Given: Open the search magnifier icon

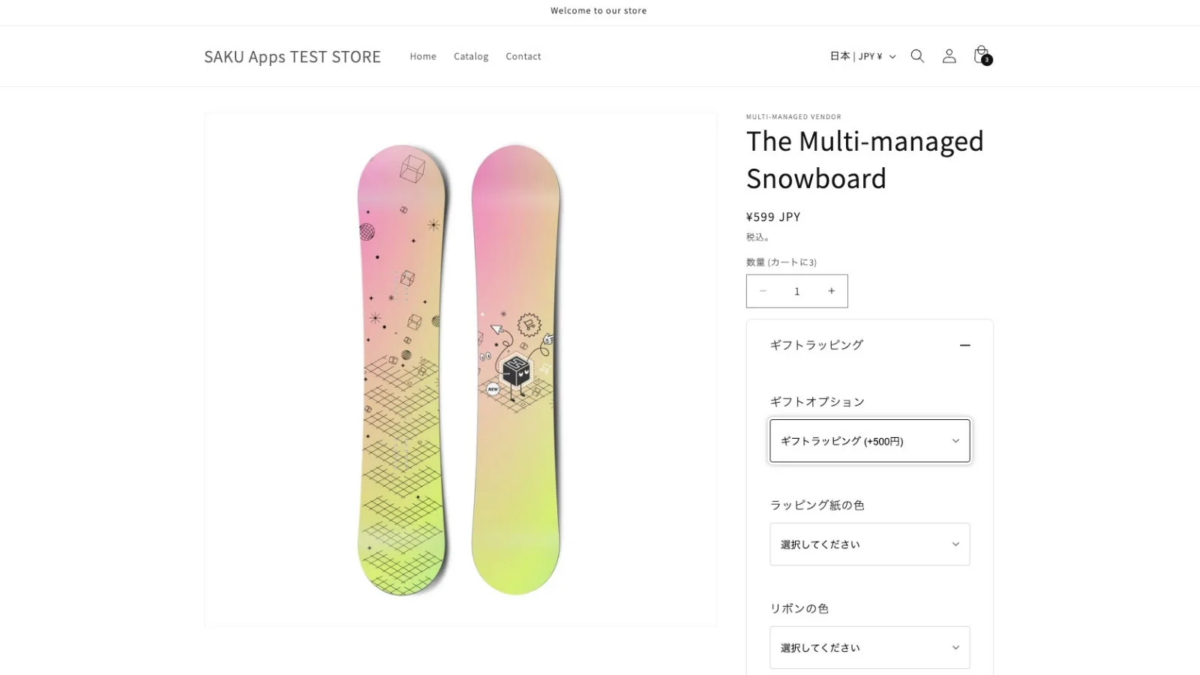Looking at the screenshot, I should click(917, 56).
